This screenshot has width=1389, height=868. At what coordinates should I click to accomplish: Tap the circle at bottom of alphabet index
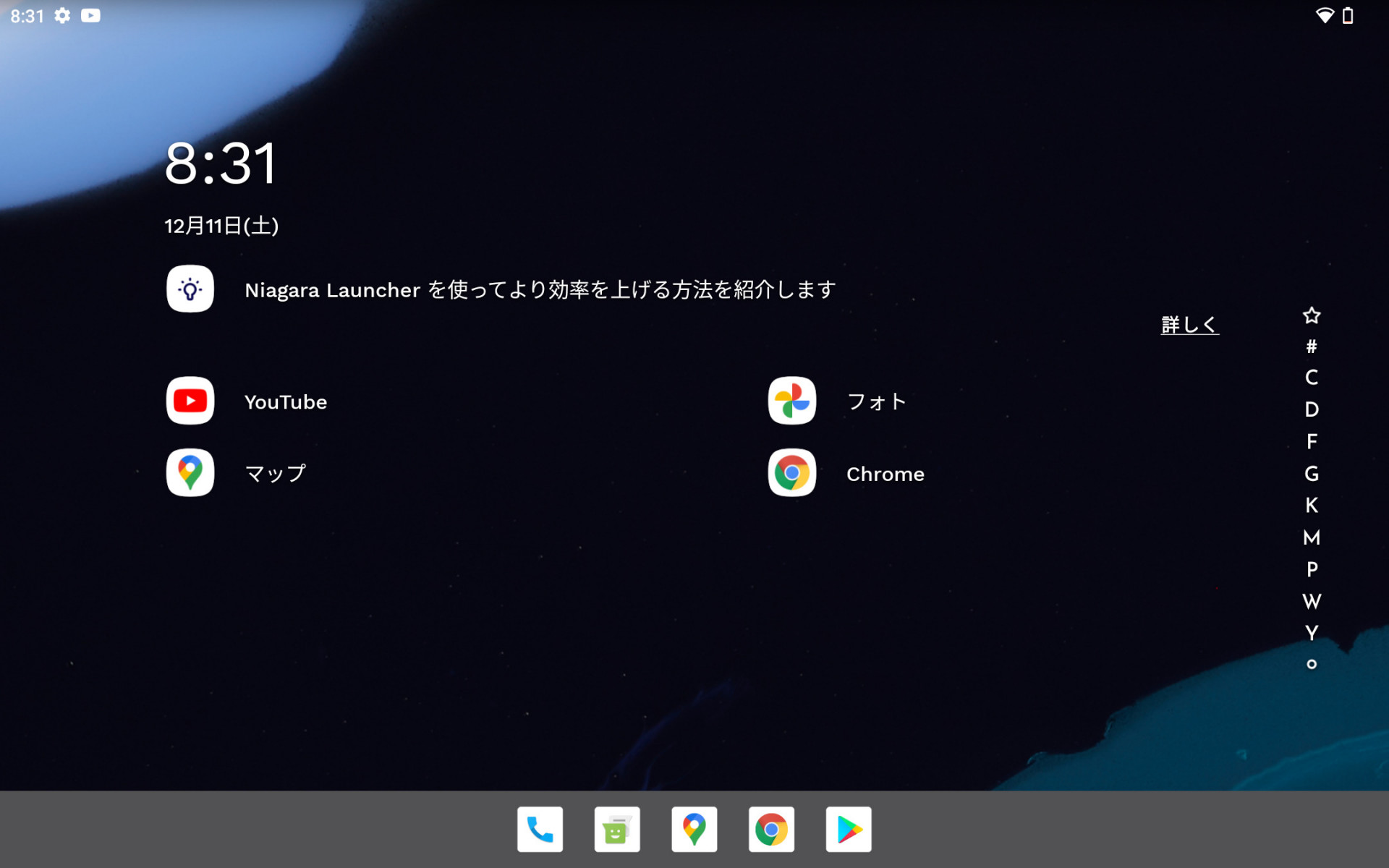click(x=1312, y=664)
